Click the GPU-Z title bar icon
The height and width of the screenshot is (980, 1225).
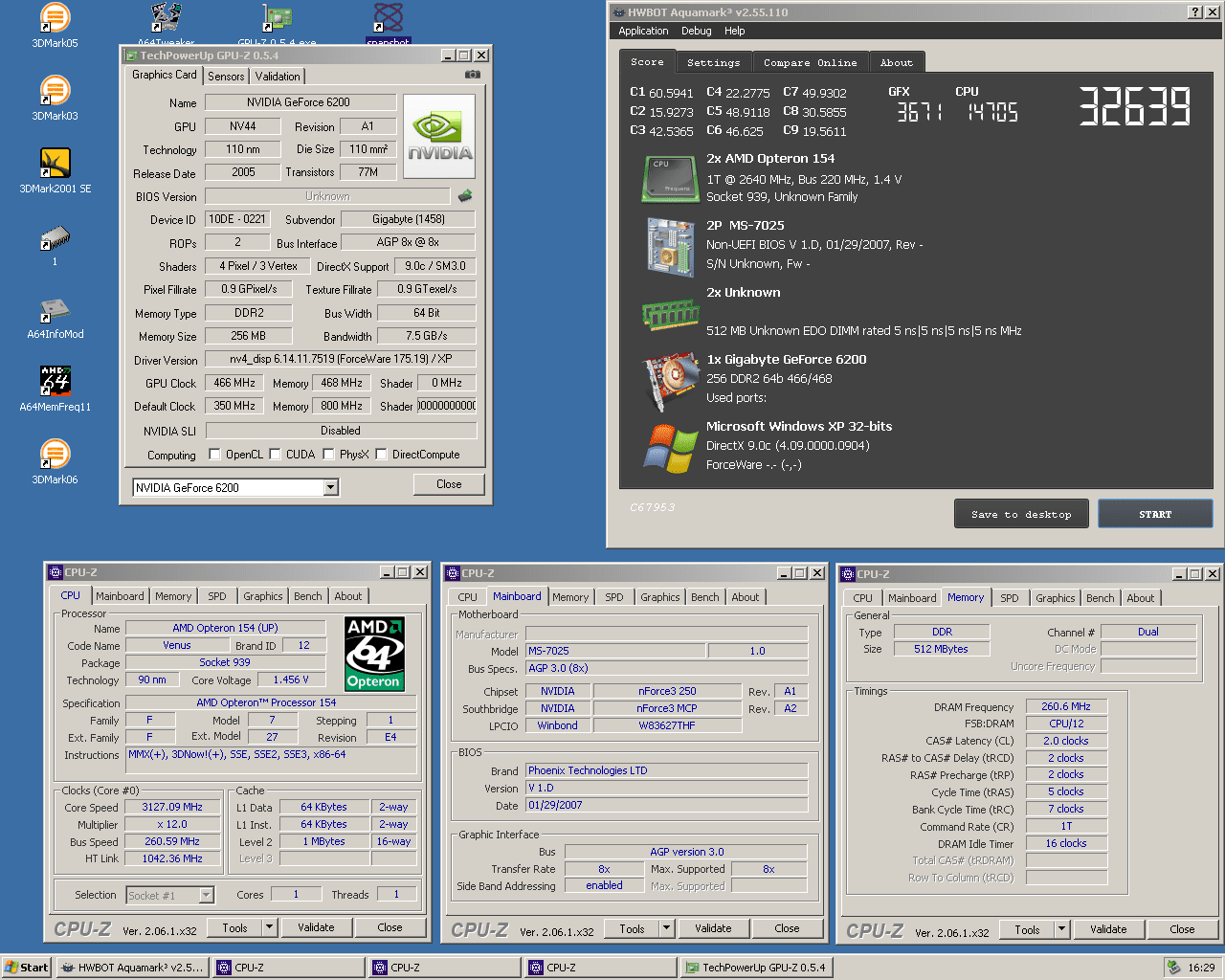click(x=131, y=56)
